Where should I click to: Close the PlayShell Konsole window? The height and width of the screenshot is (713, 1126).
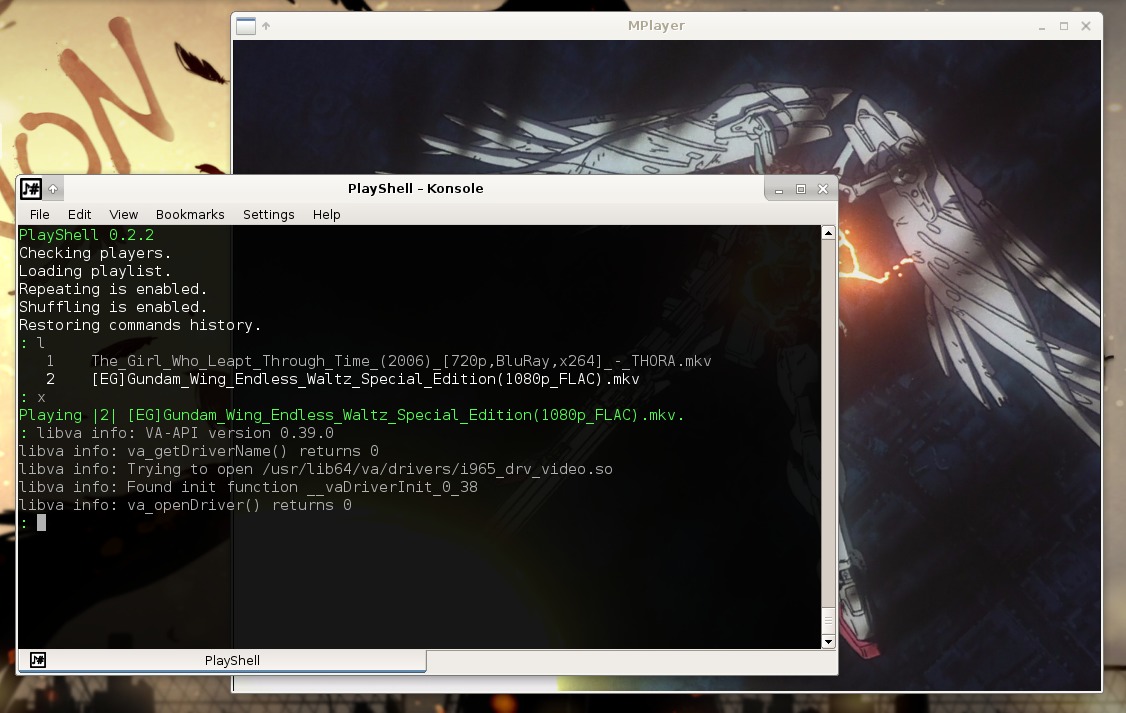[x=823, y=189]
